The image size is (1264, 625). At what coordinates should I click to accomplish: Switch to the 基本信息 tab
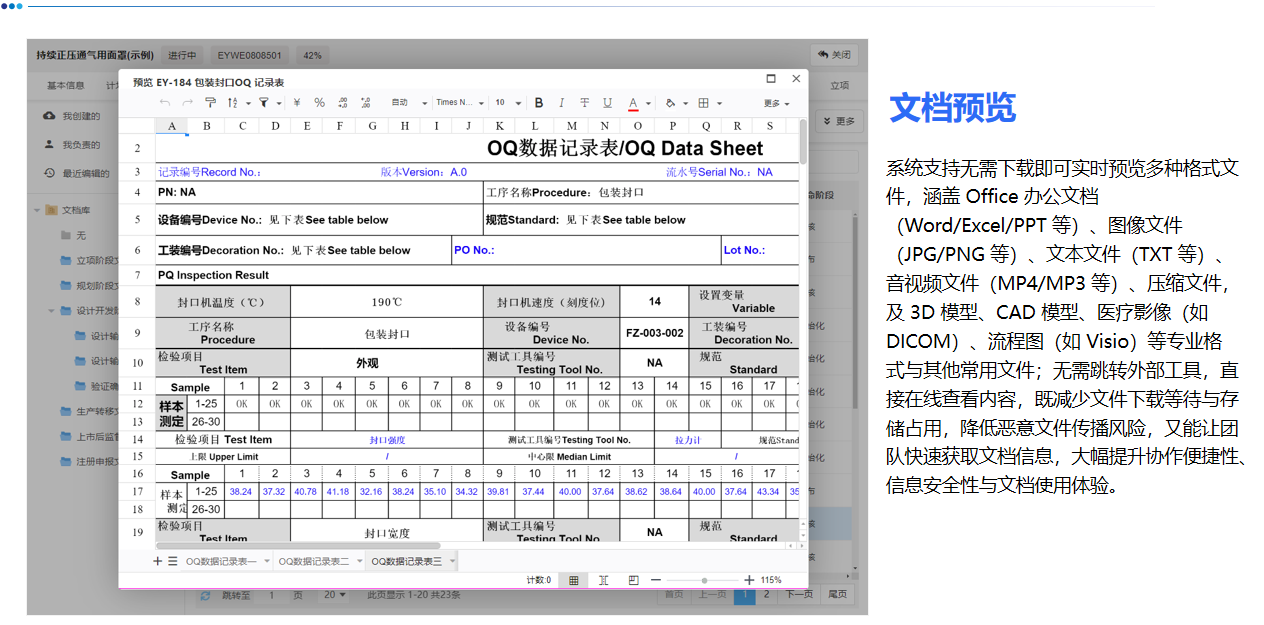64,85
